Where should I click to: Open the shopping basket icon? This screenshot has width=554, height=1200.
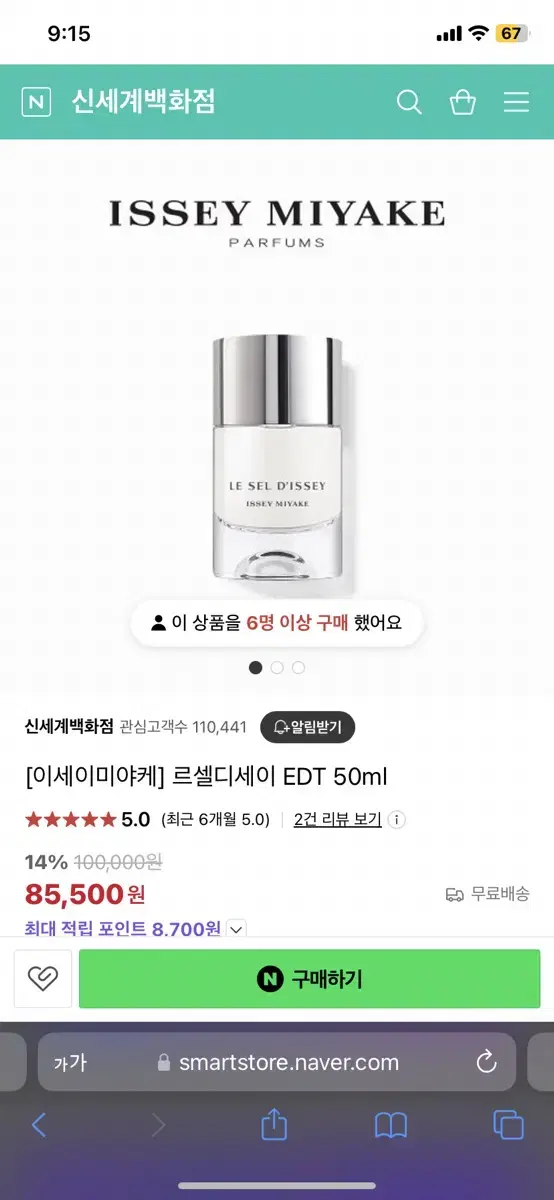tap(463, 102)
